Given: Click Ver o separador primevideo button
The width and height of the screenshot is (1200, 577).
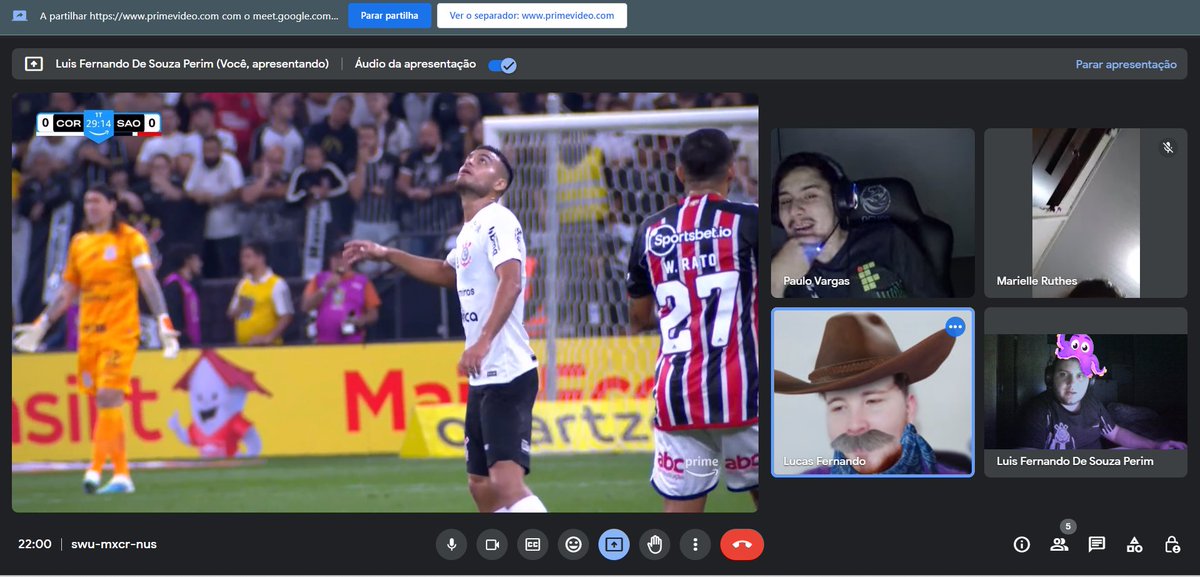Looking at the screenshot, I should point(532,16).
